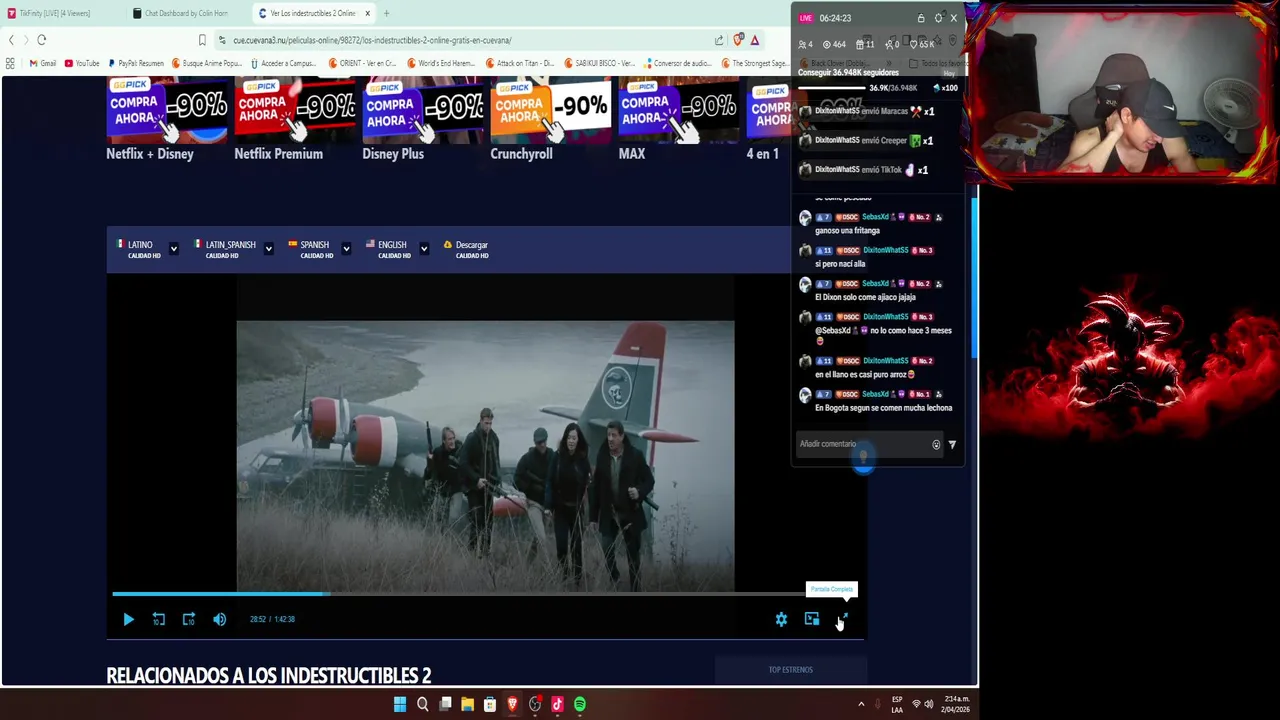Expand the SPANISH dropdown arrow
This screenshot has width=1280, height=720.
tap(346, 249)
